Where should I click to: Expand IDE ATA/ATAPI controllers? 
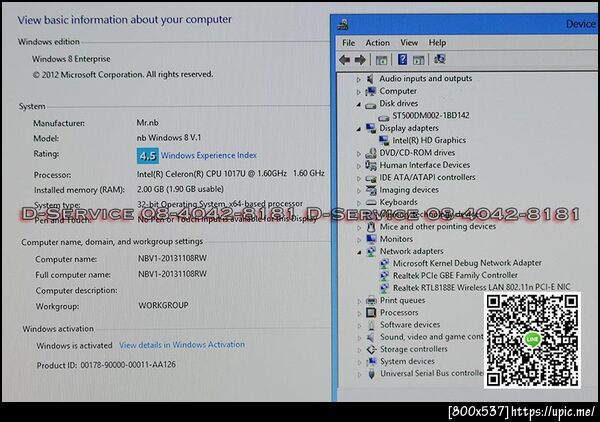359,178
